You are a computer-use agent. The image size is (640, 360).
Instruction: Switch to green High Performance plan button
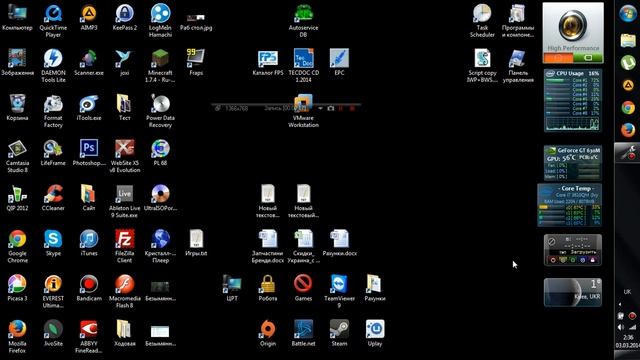coord(588,58)
